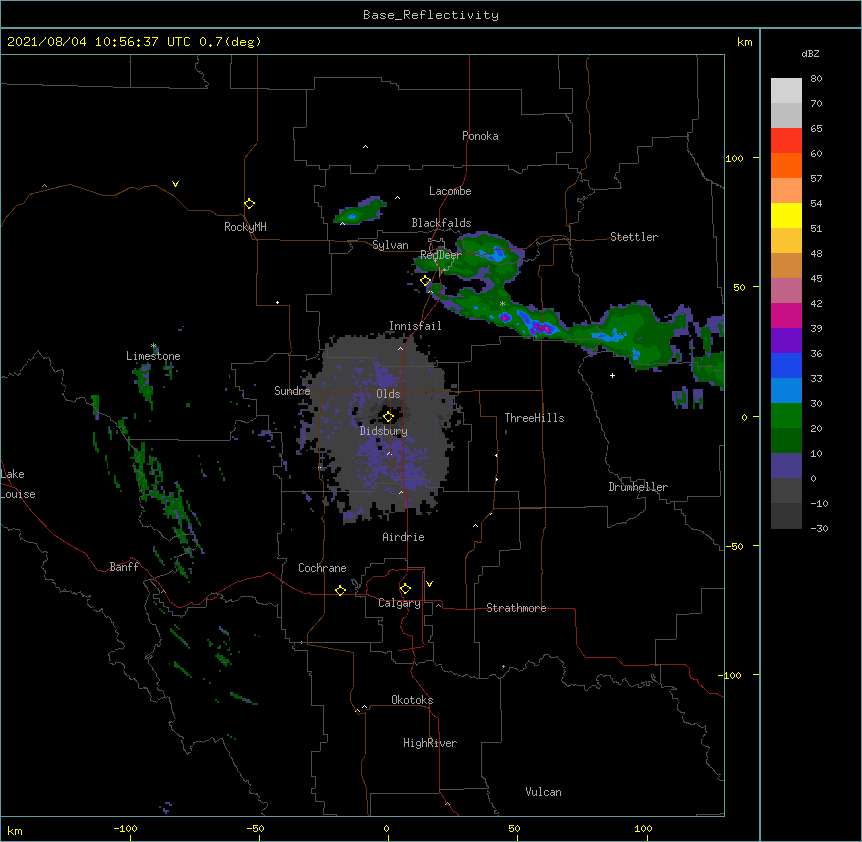Click the Drumheller label
The width and height of the screenshot is (862, 842).
pyautogui.click(x=638, y=487)
